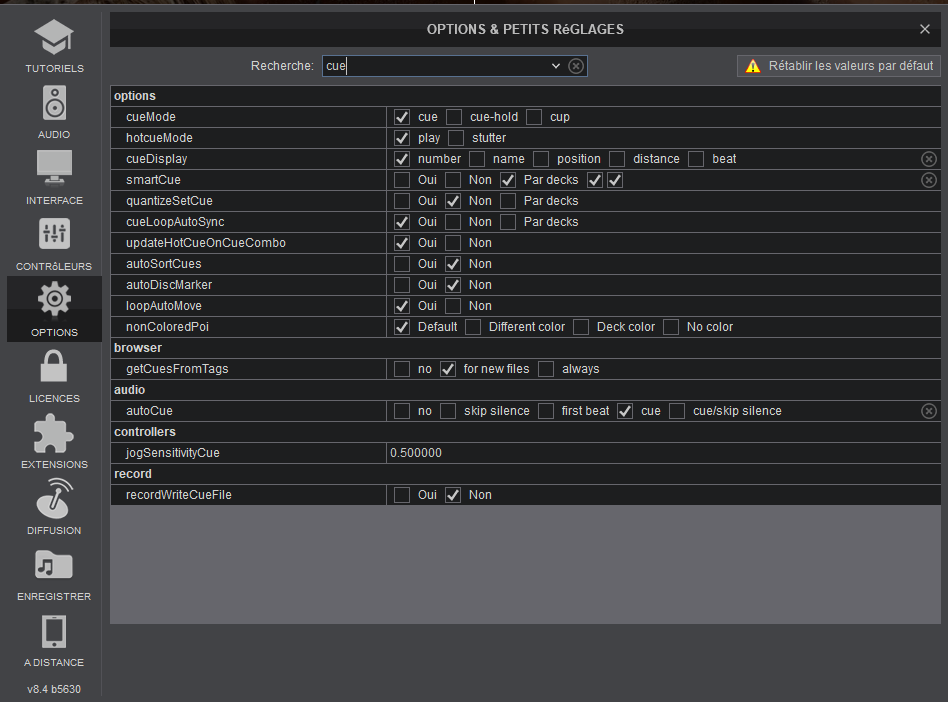Enable Oui for autoSortCues
Viewport: 948px width, 702px height.
click(x=402, y=264)
